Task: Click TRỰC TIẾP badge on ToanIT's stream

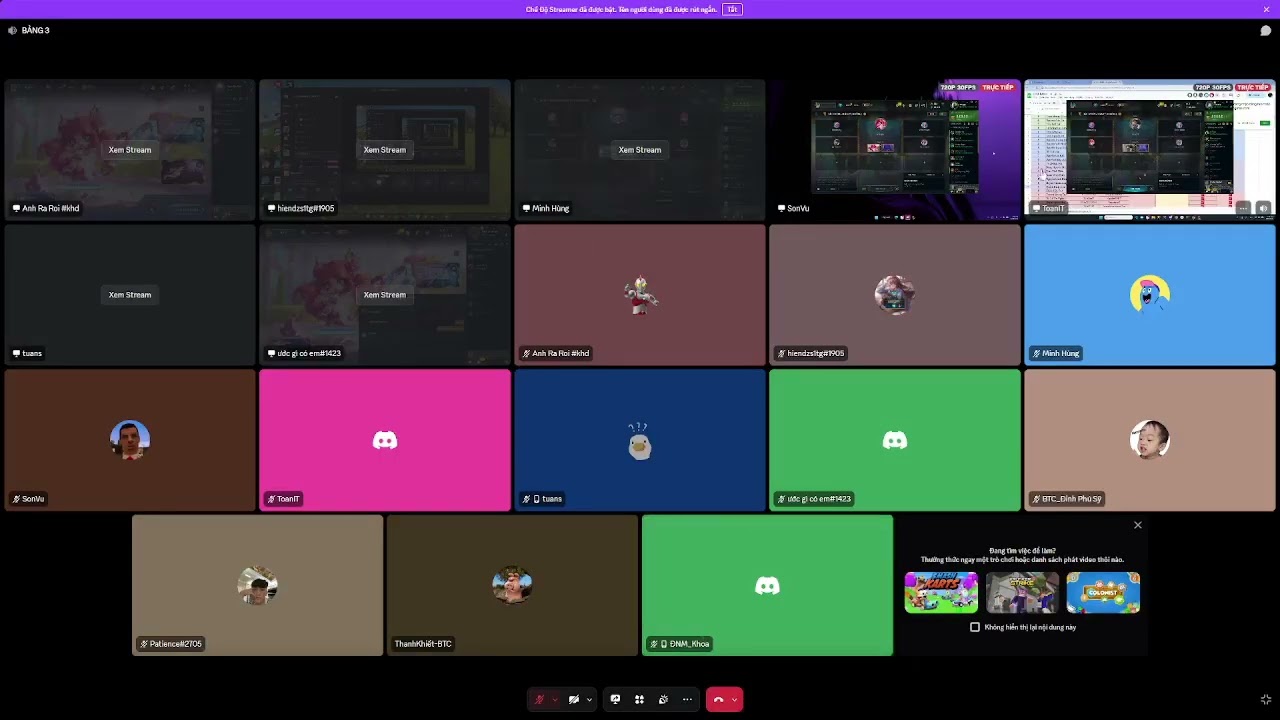Action: [x=1253, y=88]
